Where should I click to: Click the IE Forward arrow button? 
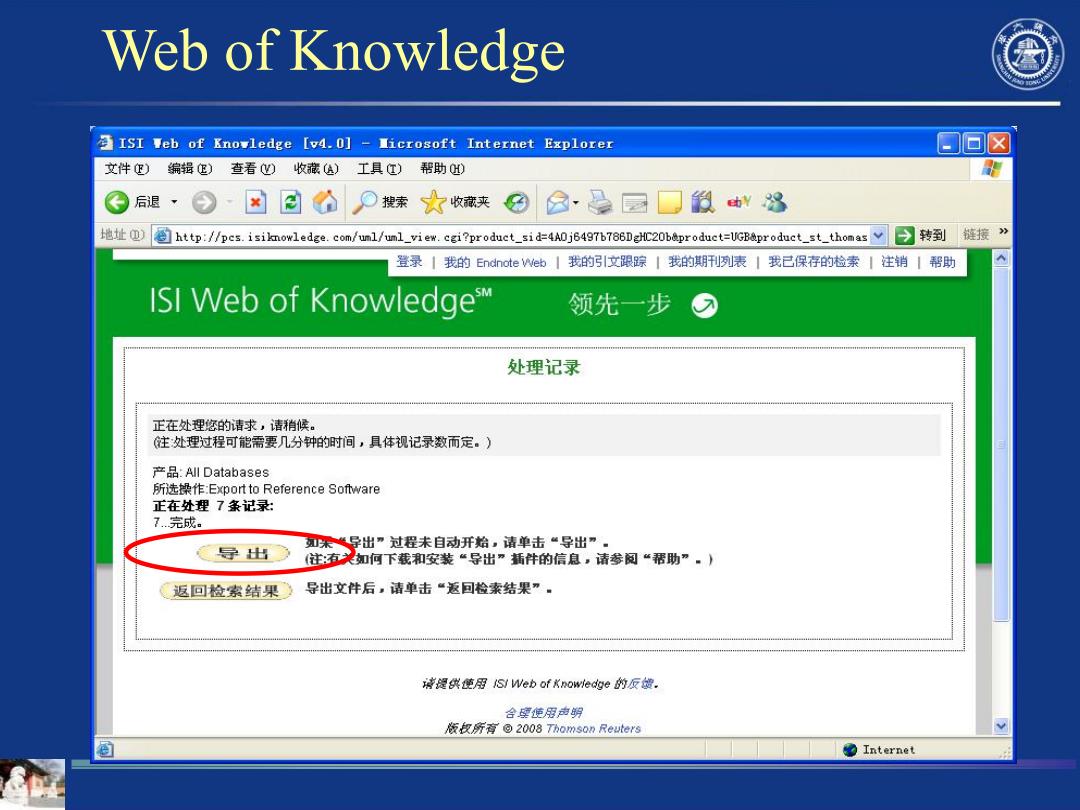(204, 202)
